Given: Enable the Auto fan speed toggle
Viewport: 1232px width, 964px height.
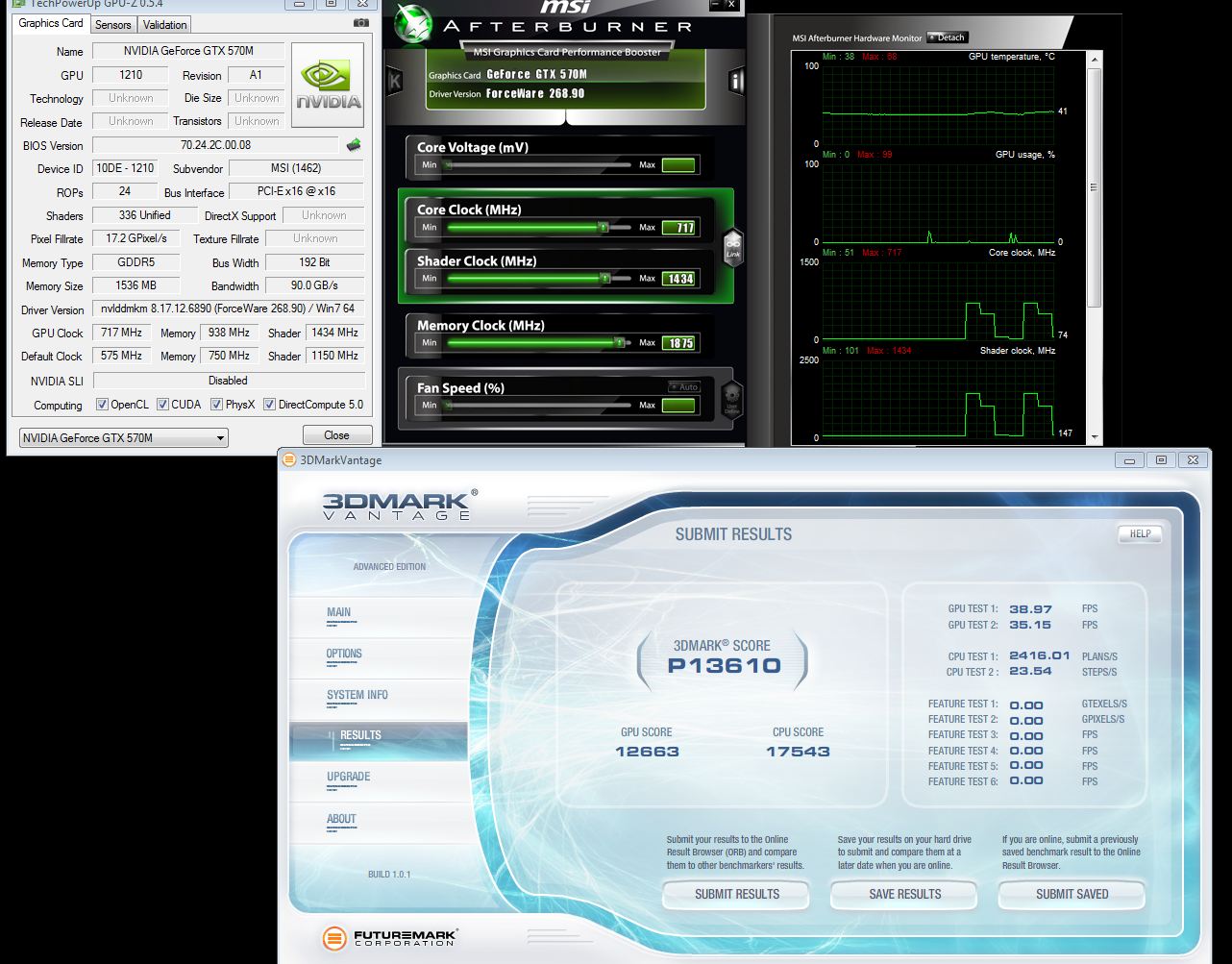Looking at the screenshot, I should pos(683,386).
